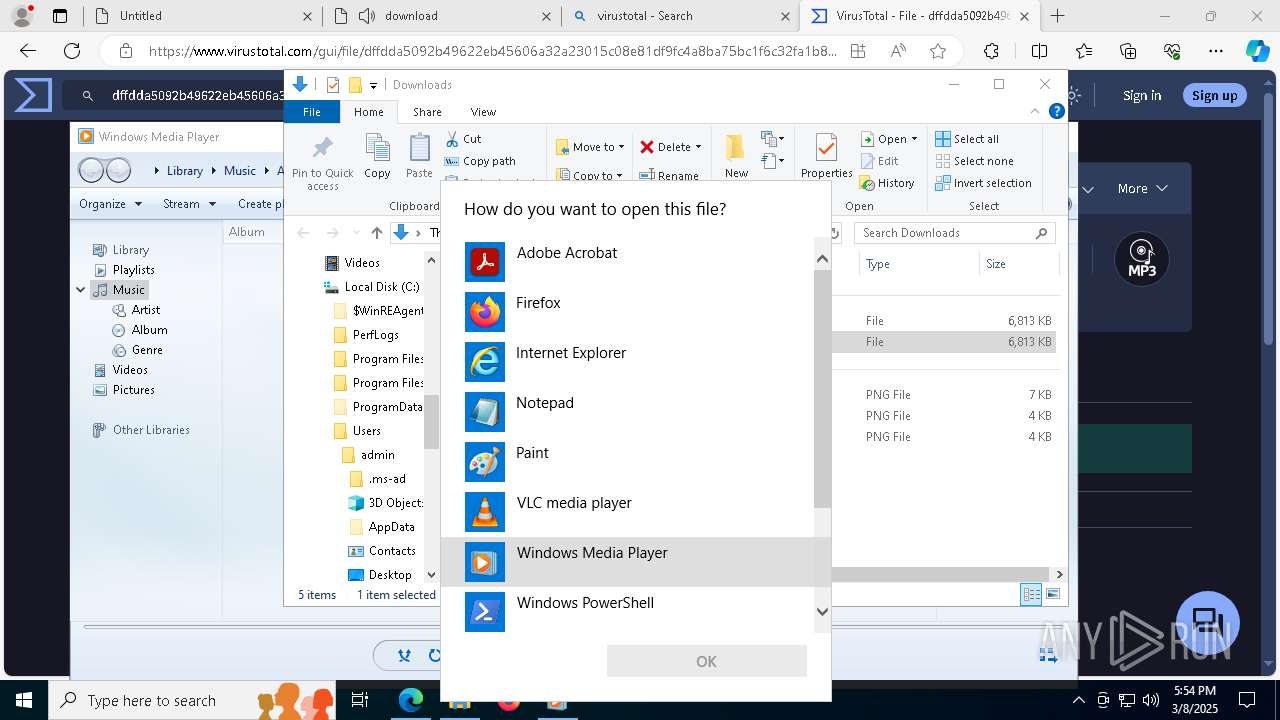
Task: Open Pictures in Media Player library
Action: 133,390
